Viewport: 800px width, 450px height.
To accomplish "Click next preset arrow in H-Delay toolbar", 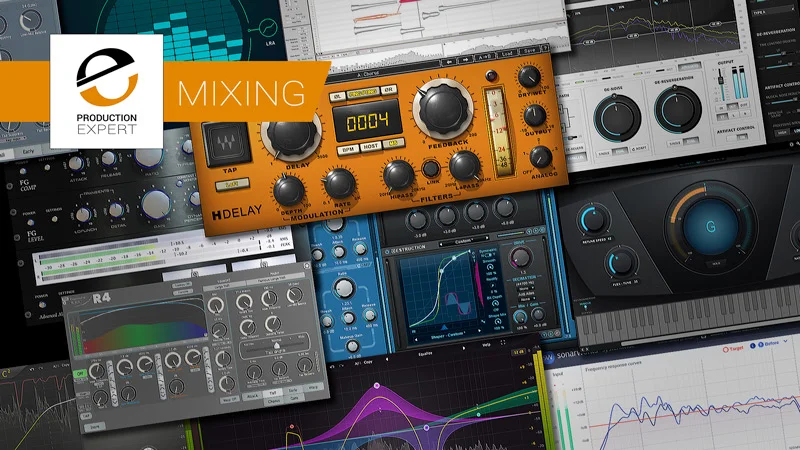I will (465, 60).
